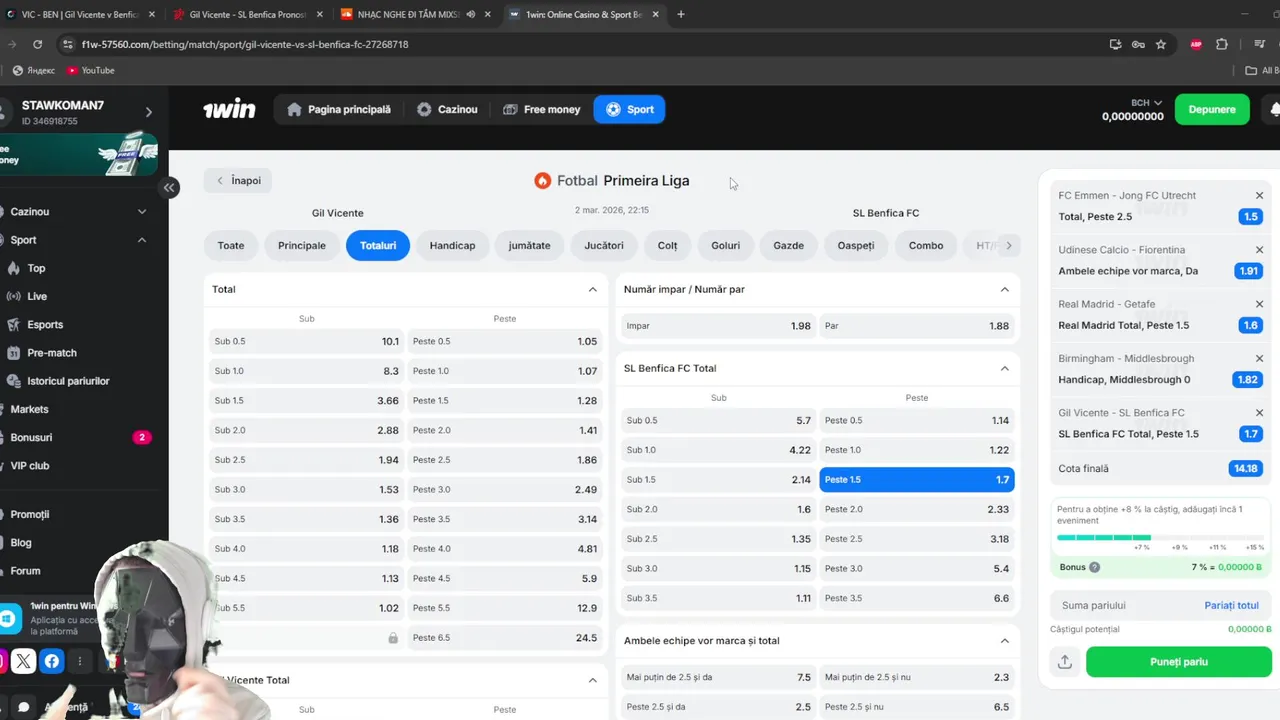Image resolution: width=1280 pixels, height=720 pixels.
Task: Expand STAWKOMAN7 account arrow
Action: [149, 112]
